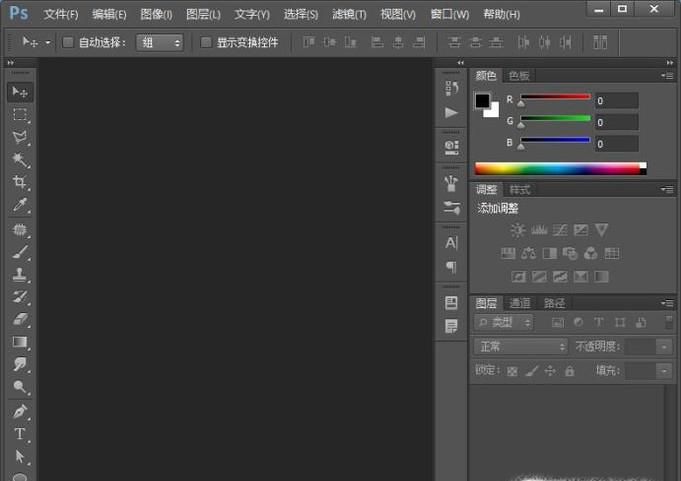
Task: Open the Character panel from the dock
Action: [x=451, y=242]
